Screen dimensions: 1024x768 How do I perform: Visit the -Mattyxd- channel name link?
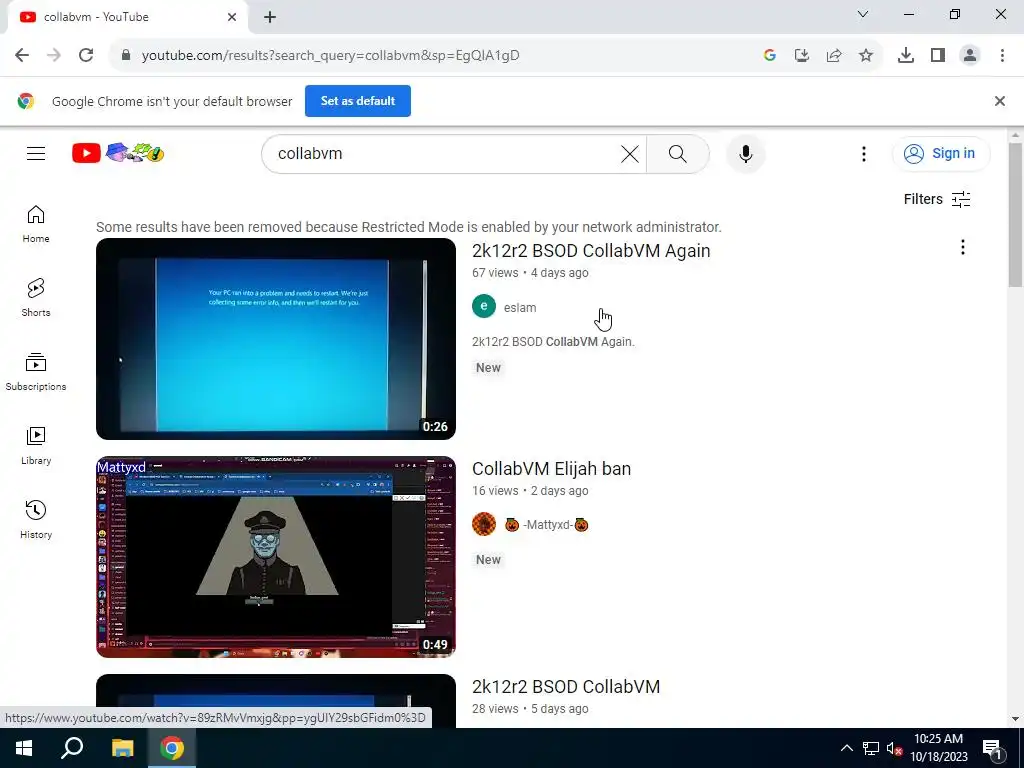click(x=547, y=525)
